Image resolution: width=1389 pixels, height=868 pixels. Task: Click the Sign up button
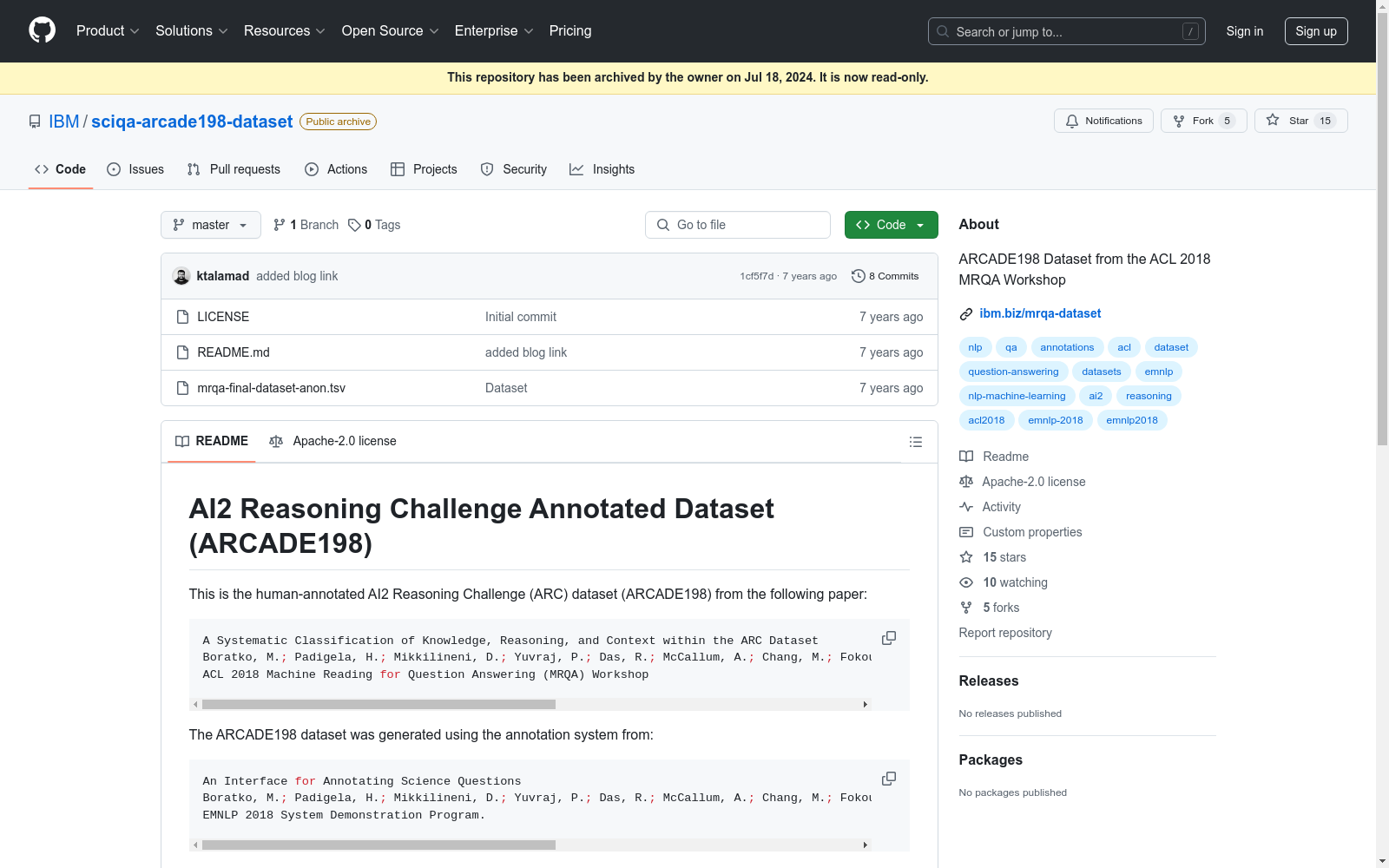point(1316,31)
